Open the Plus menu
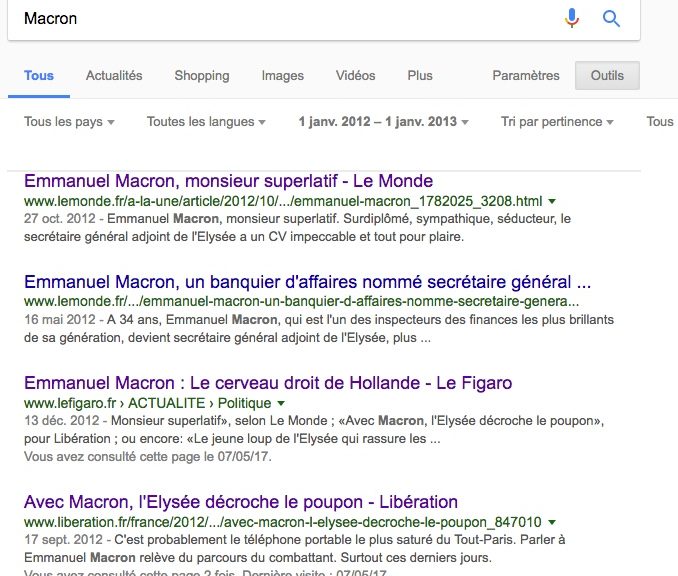 (x=420, y=76)
